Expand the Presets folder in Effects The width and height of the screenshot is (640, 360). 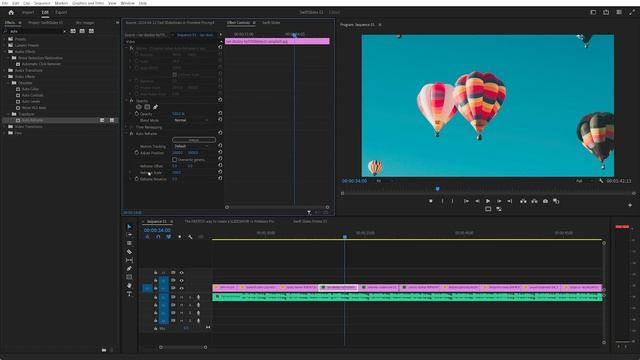click(4, 39)
